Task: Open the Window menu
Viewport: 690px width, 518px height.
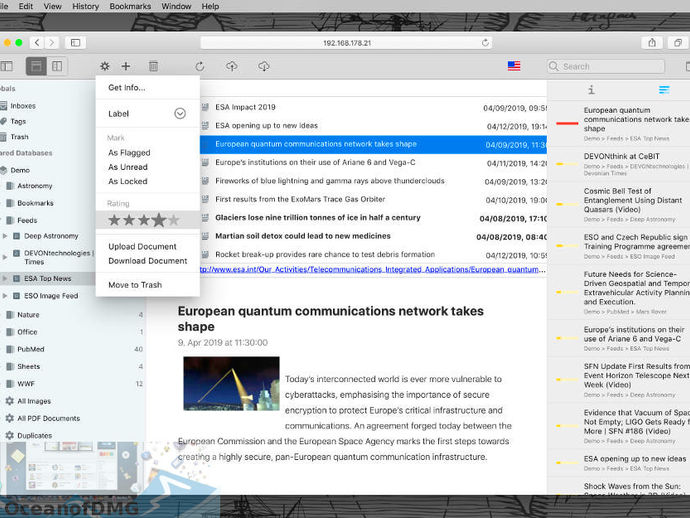Action: [x=176, y=6]
